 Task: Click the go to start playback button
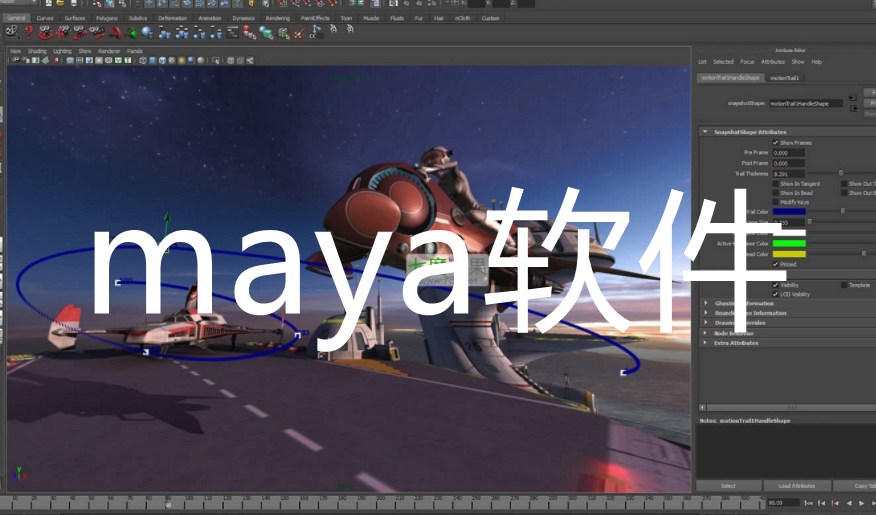[808, 503]
